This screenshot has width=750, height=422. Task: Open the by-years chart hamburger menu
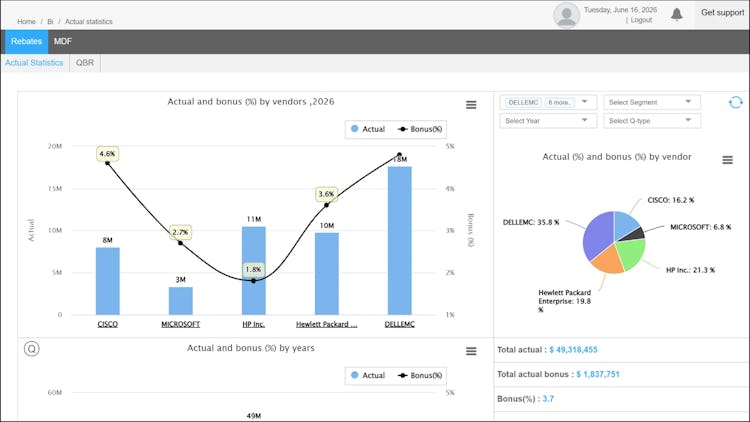tap(471, 351)
